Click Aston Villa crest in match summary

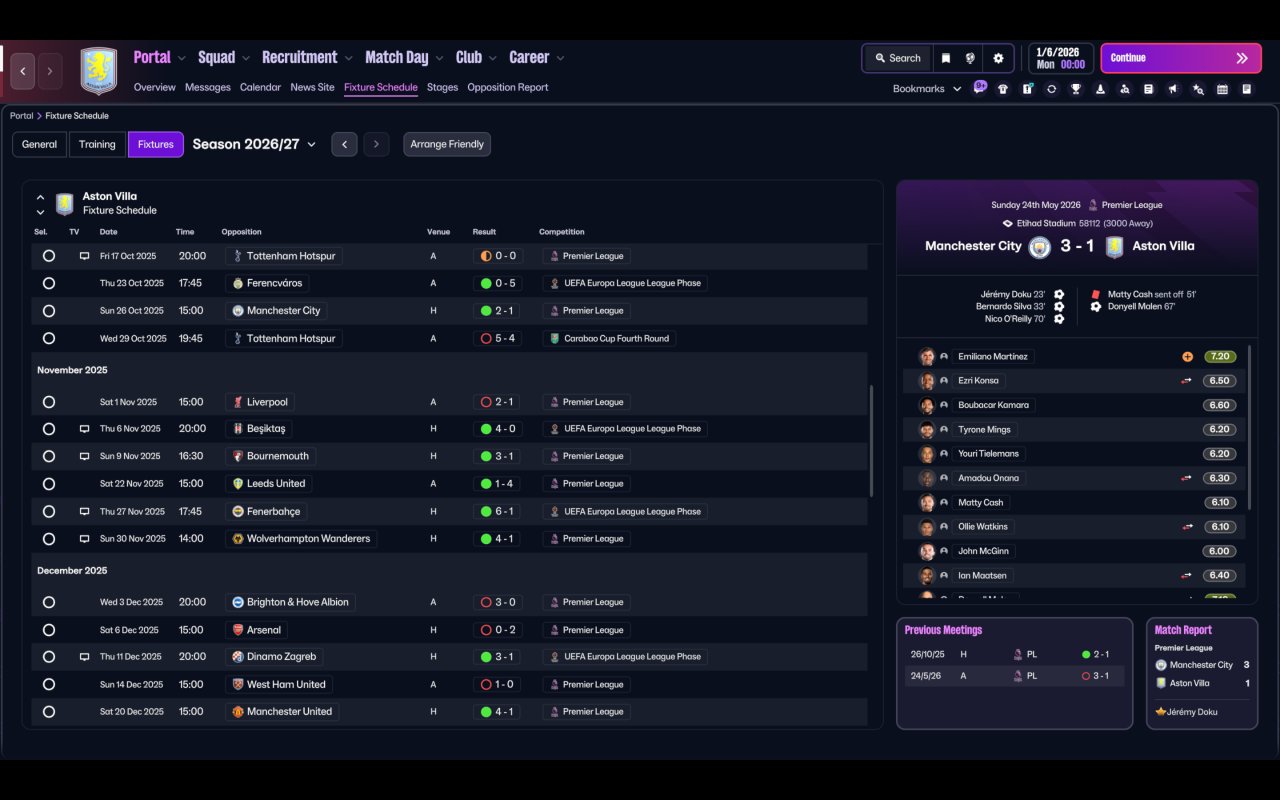point(1114,247)
